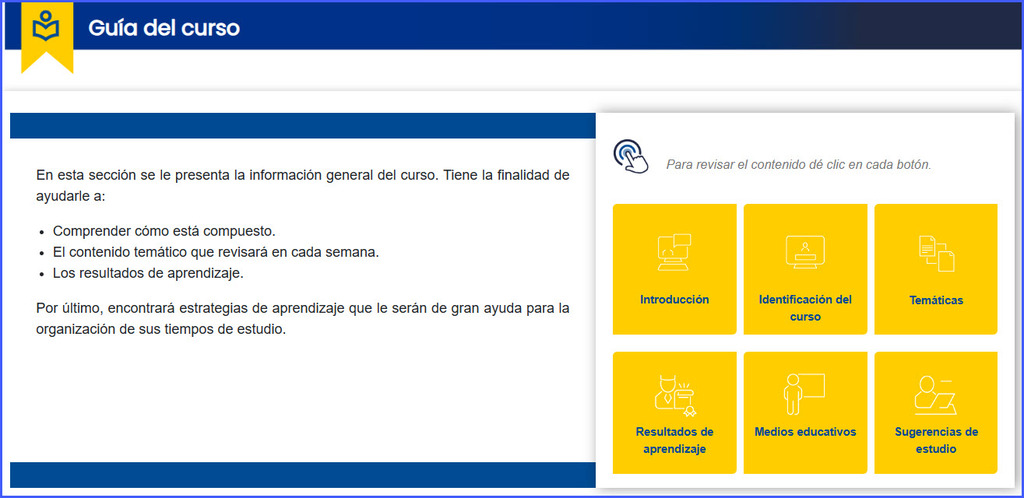The height and width of the screenshot is (498, 1024).
Task: Select the Temáticas label
Action: pyautogui.click(x=936, y=300)
